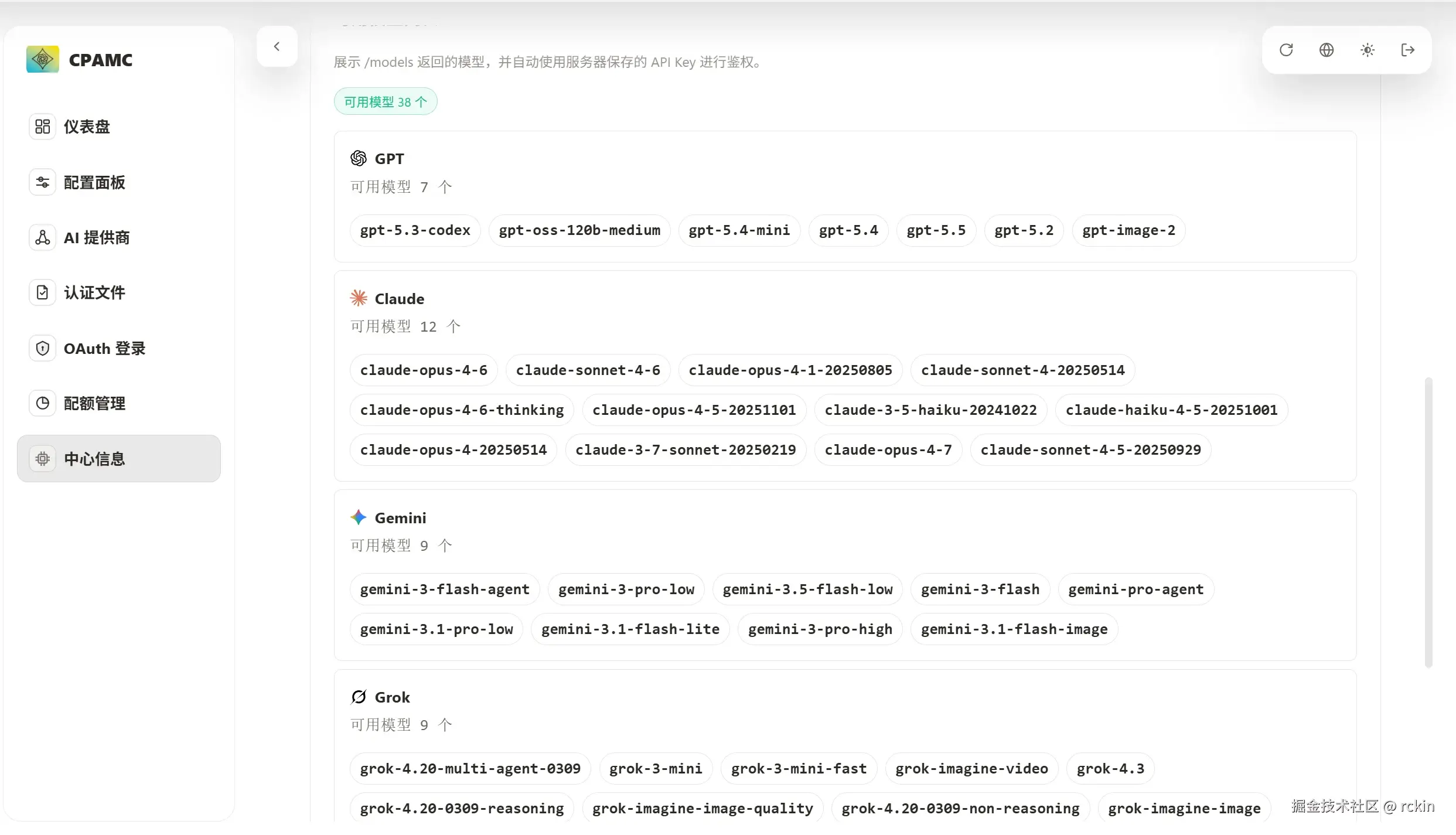1456x835 pixels.
Task: Click gemini-3.1-flash-lite chip
Action: click(x=630, y=629)
